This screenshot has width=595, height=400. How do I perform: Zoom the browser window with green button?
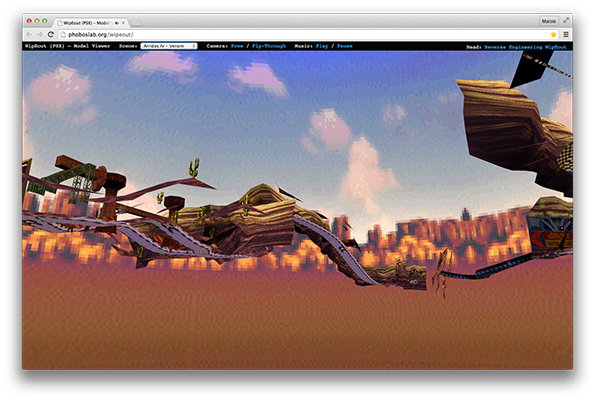[x=44, y=21]
